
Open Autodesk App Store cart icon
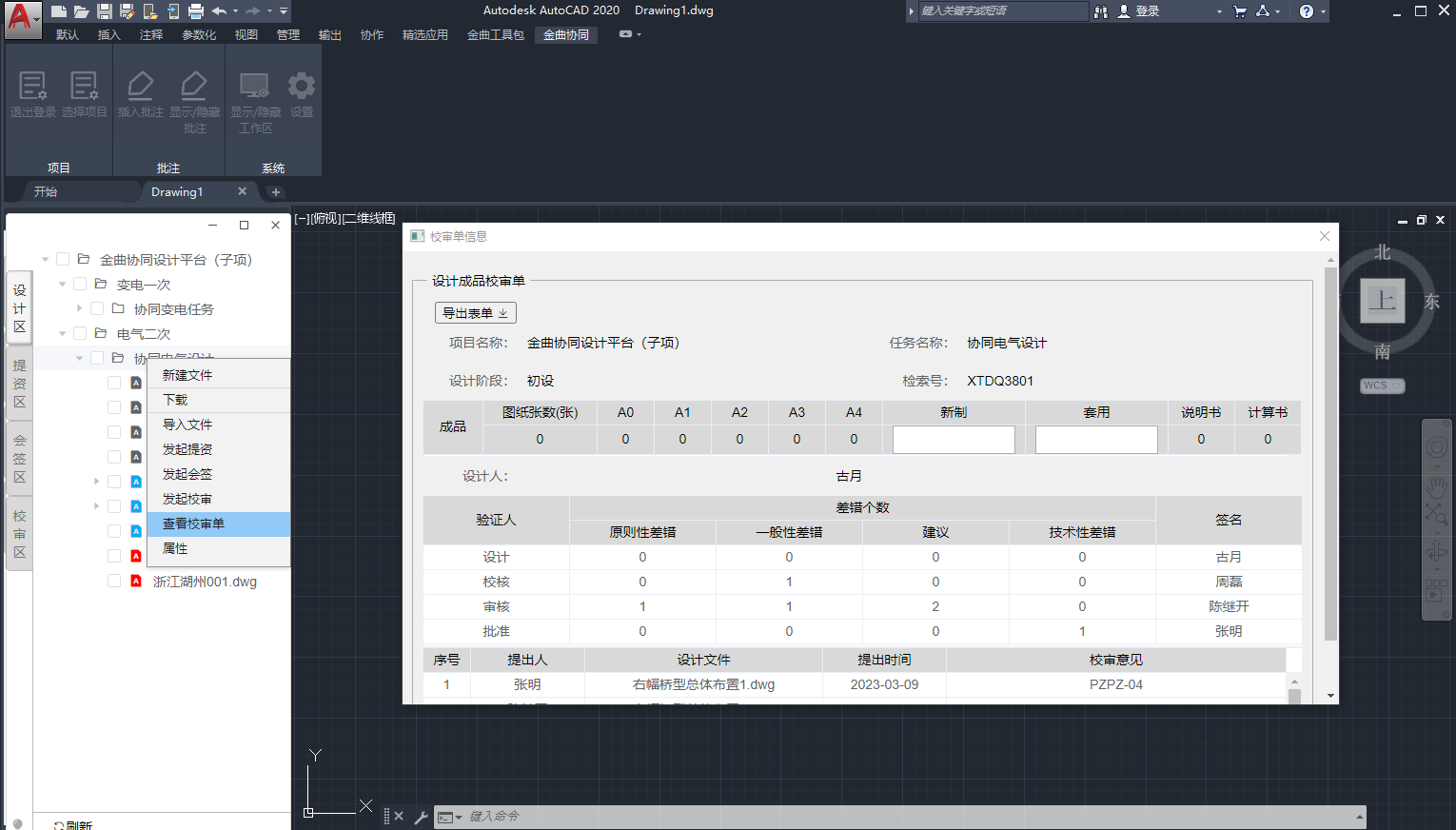[x=1240, y=11]
